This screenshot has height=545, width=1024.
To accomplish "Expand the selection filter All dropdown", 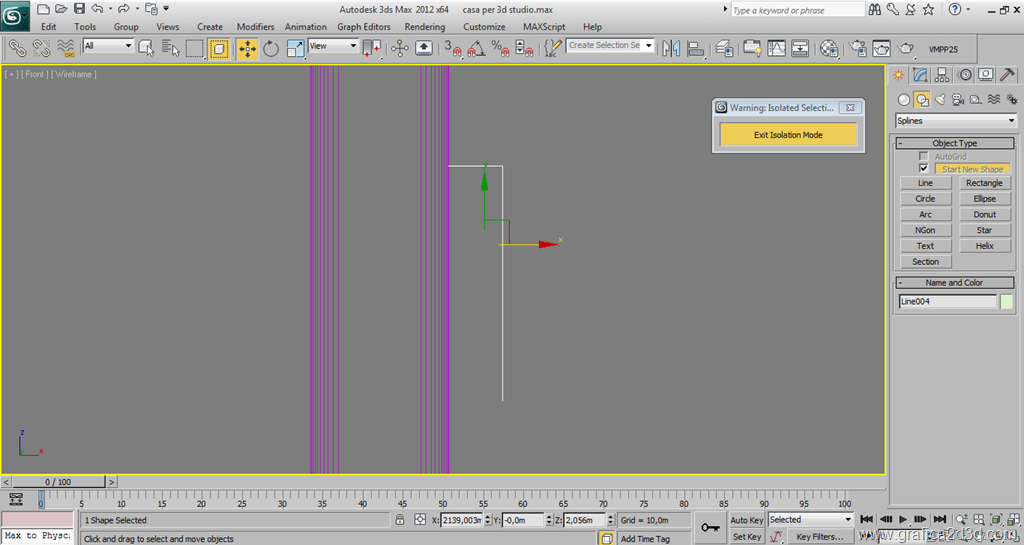I will [108, 46].
